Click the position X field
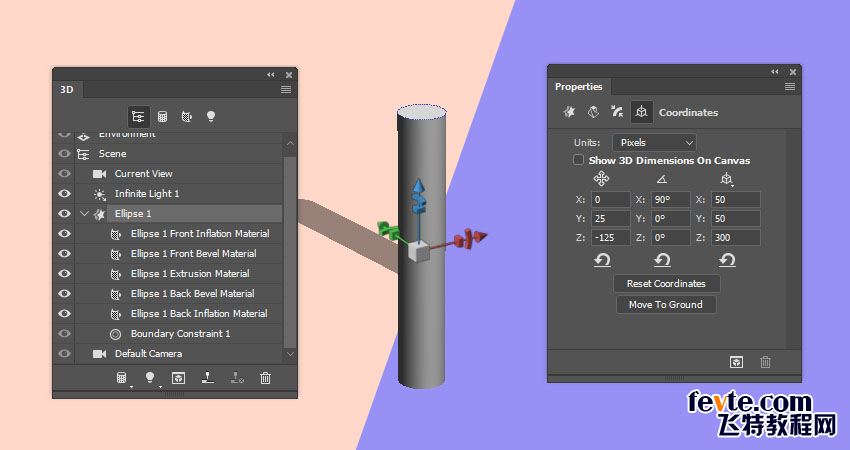850x450 pixels. tap(610, 200)
